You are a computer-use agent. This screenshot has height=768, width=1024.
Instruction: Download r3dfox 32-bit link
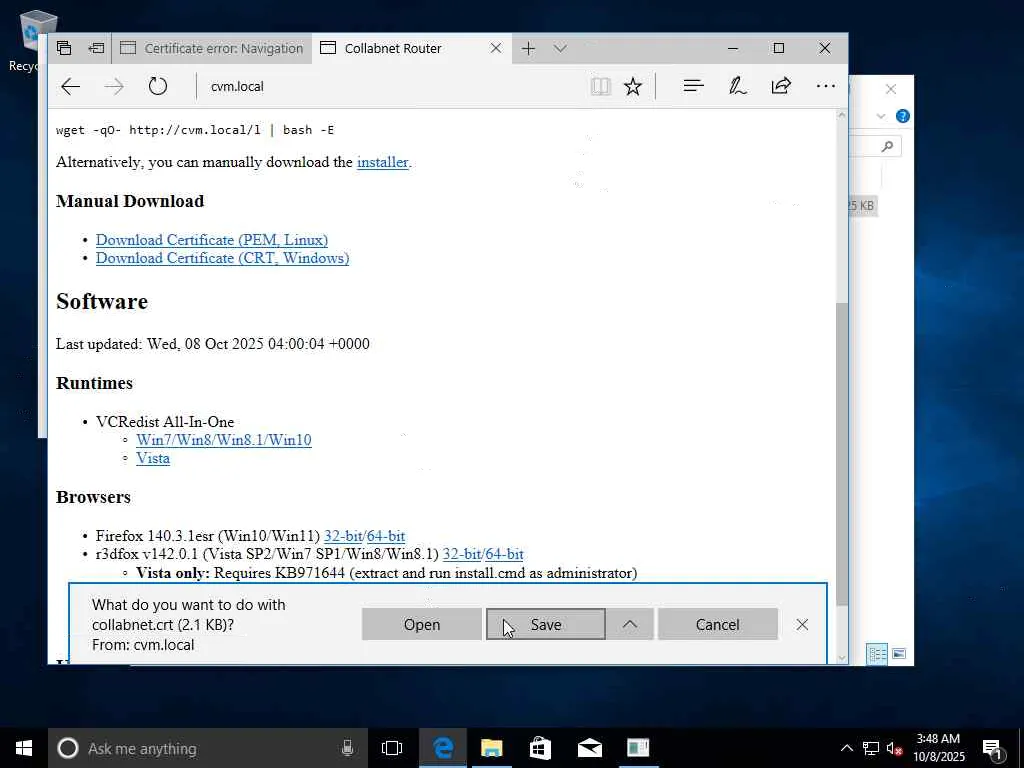click(462, 554)
